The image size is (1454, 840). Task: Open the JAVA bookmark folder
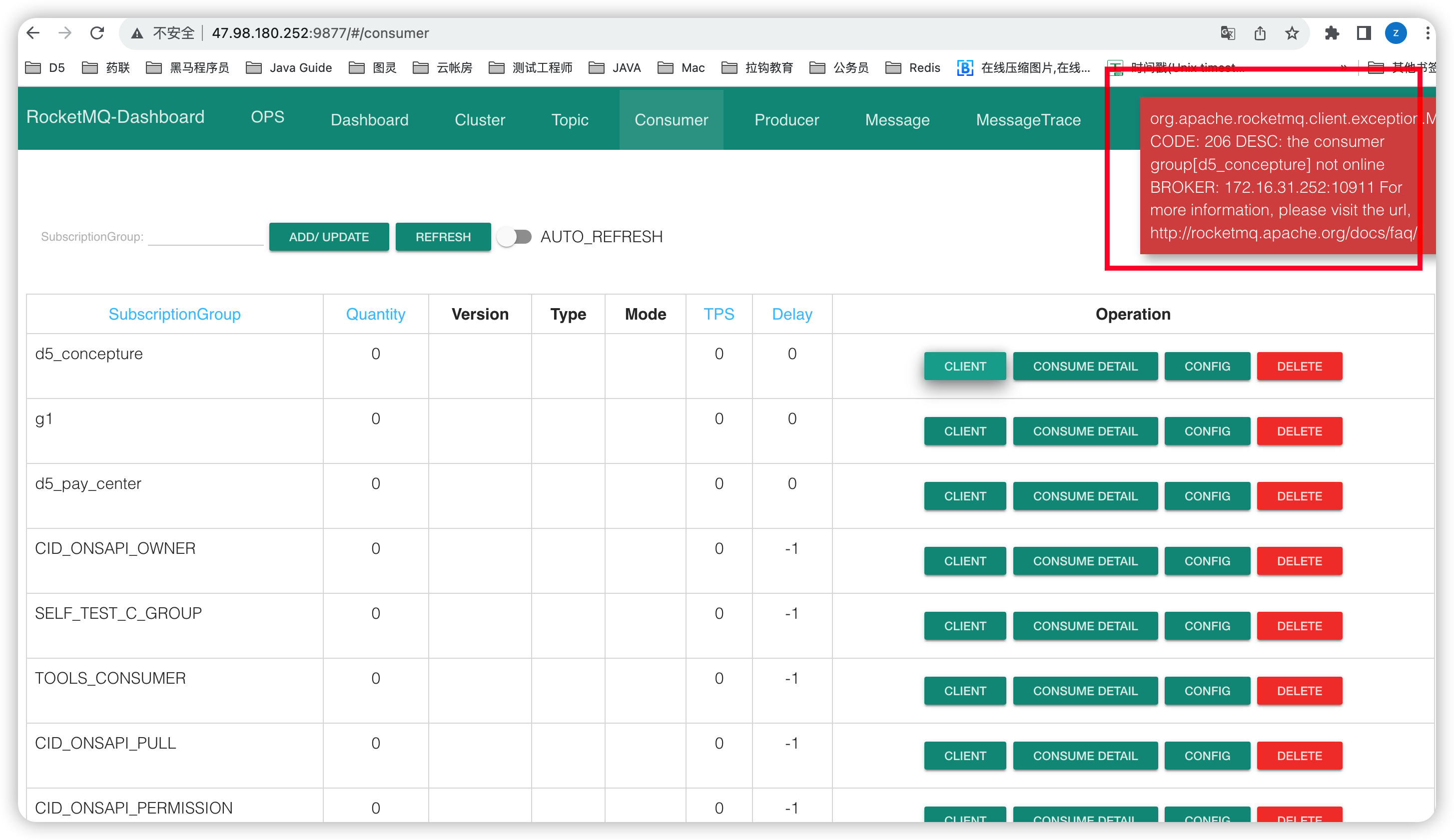pos(615,67)
